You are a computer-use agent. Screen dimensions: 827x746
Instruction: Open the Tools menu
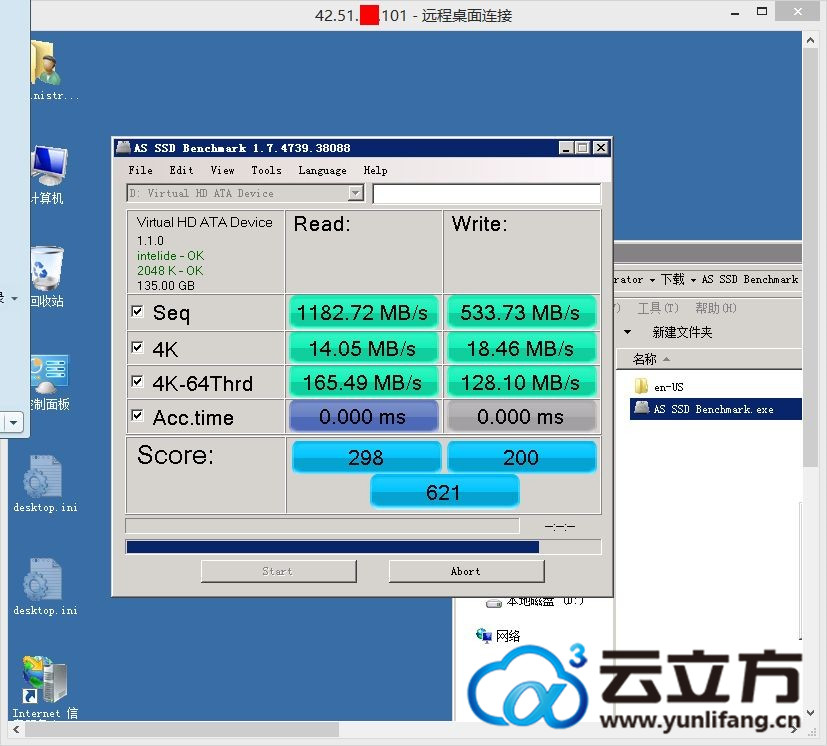click(266, 170)
